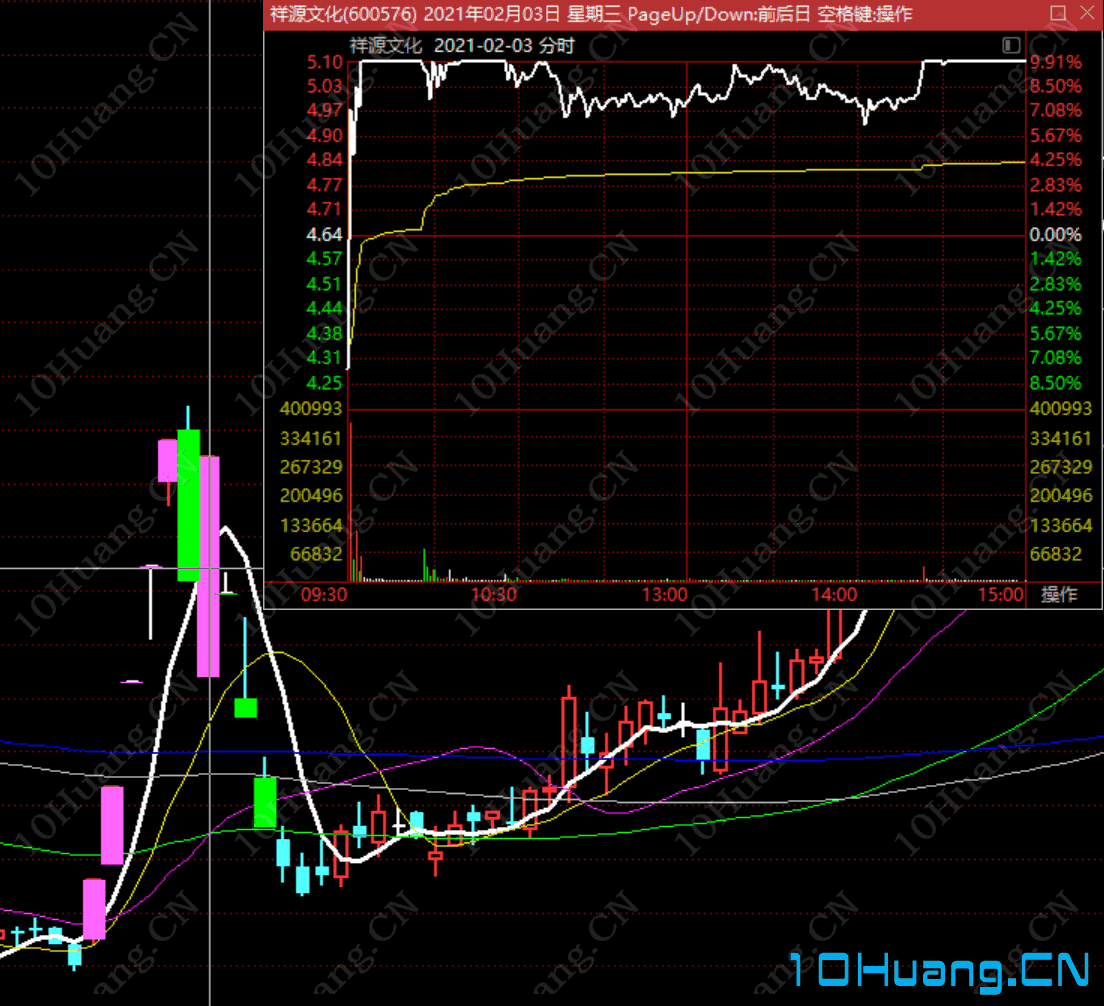The image size is (1104, 1006).
Task: Select the 4.51 price label
Action: pyautogui.click(x=325, y=284)
